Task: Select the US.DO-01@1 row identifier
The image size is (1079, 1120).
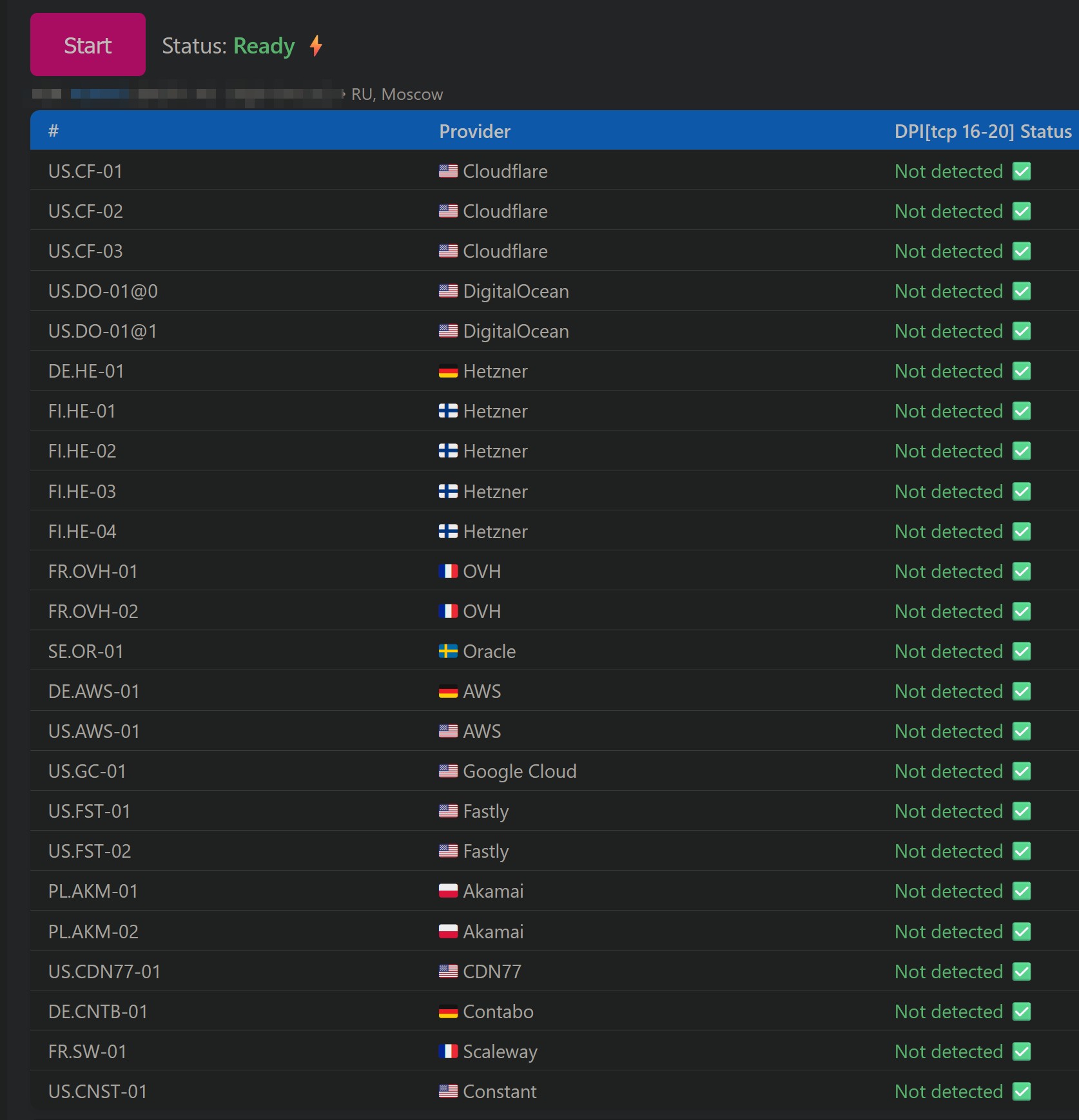Action: click(x=102, y=331)
